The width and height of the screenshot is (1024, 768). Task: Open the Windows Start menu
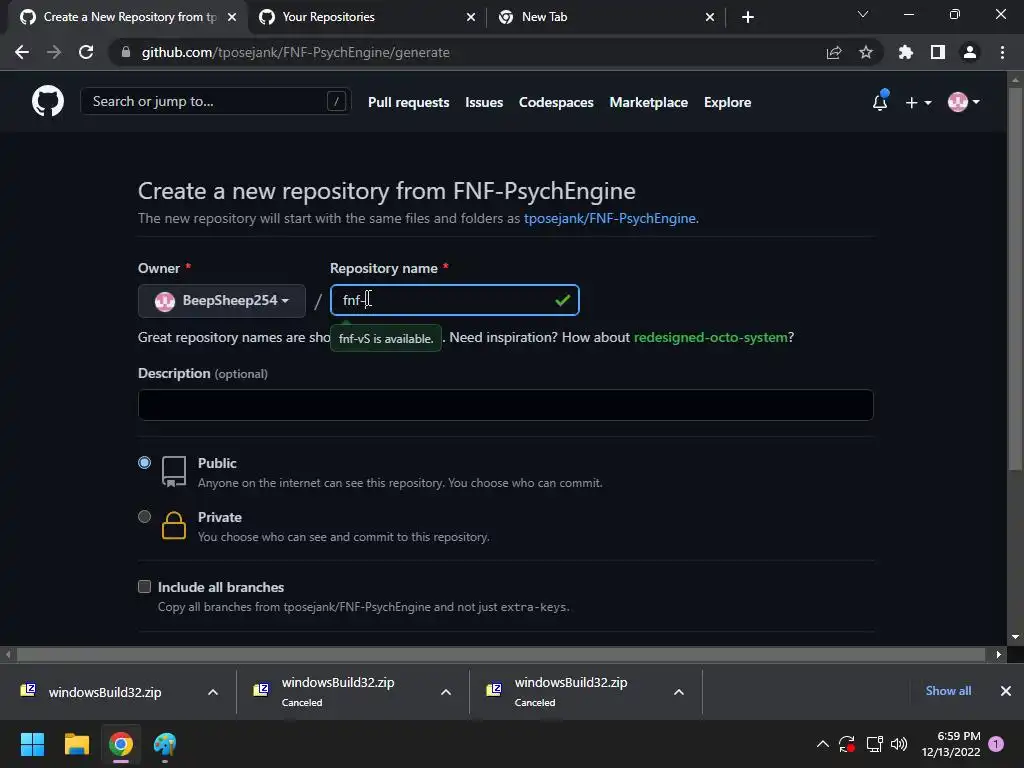point(32,744)
